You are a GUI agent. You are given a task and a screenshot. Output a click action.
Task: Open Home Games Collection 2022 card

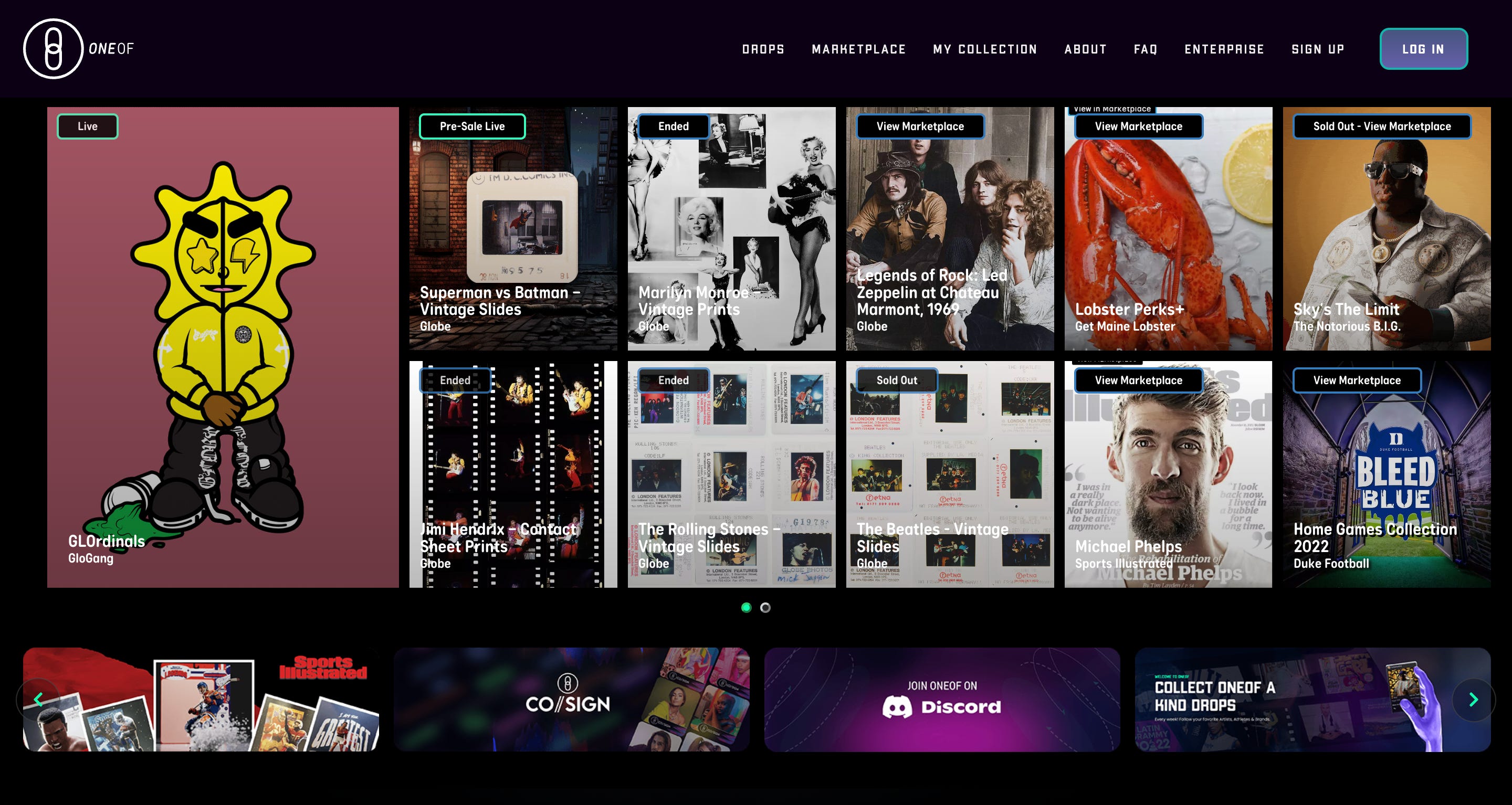point(1387,474)
